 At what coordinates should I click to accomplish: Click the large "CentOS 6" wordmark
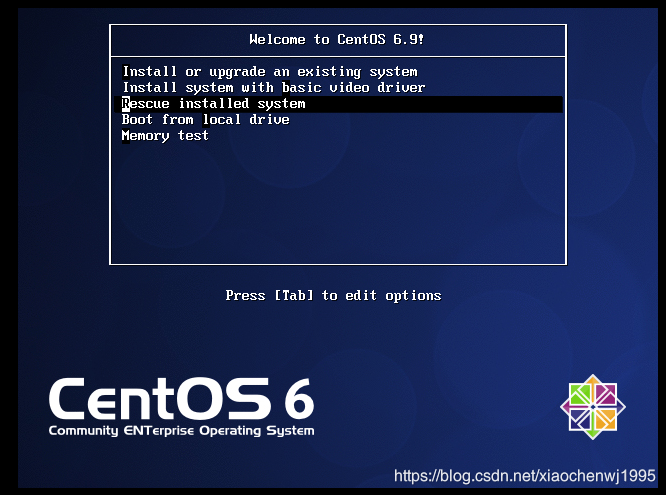click(181, 399)
